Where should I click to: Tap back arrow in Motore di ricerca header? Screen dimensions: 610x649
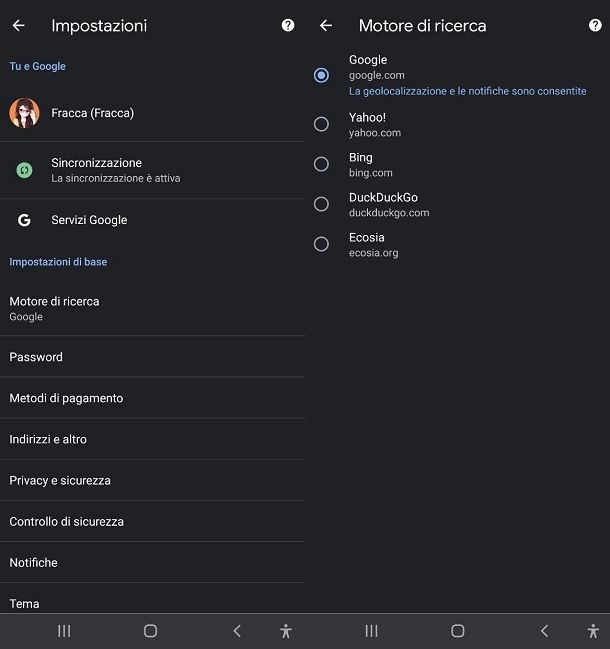[326, 26]
